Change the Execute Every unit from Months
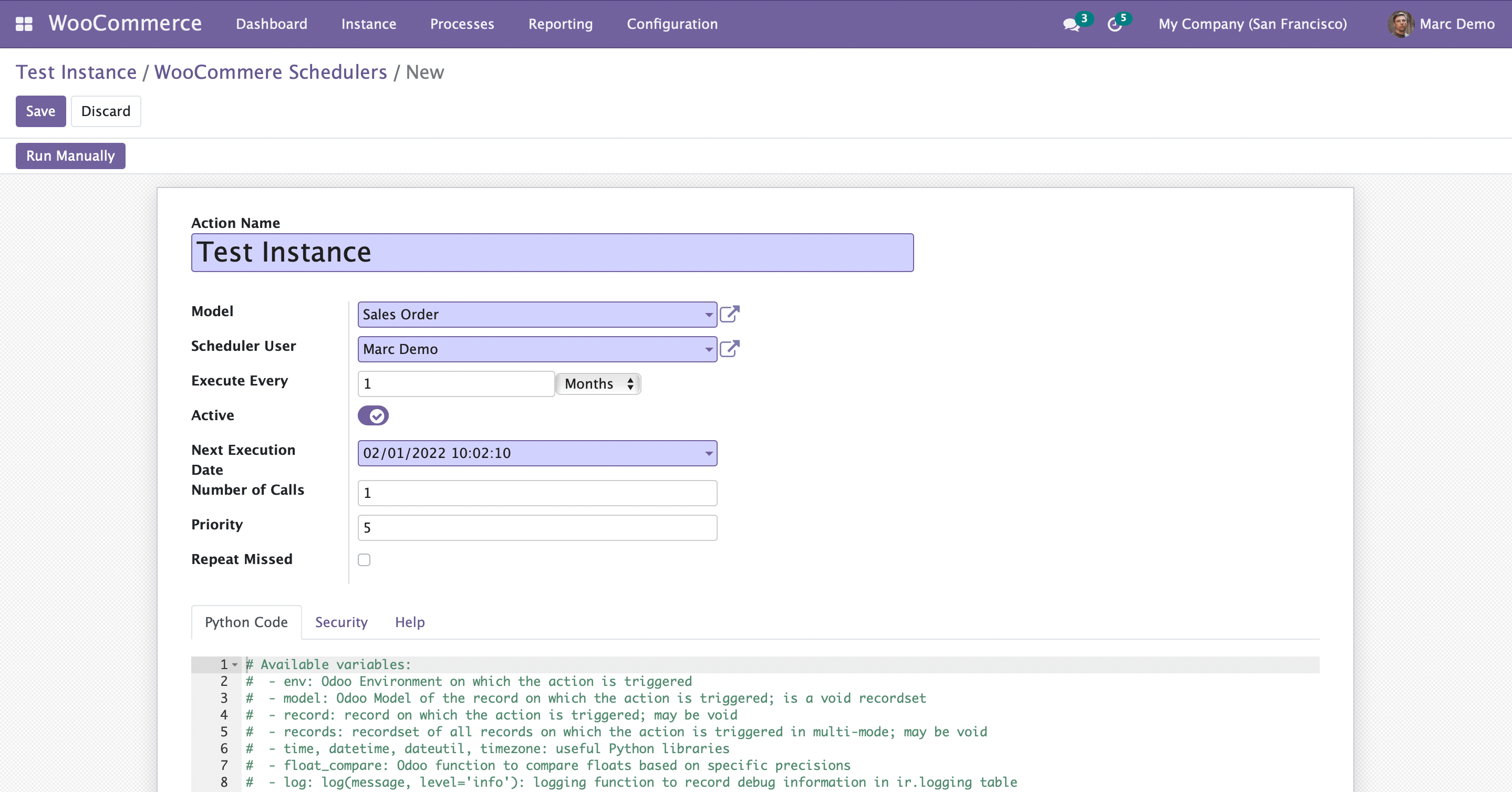Viewport: 1512px width, 792px height. point(597,384)
